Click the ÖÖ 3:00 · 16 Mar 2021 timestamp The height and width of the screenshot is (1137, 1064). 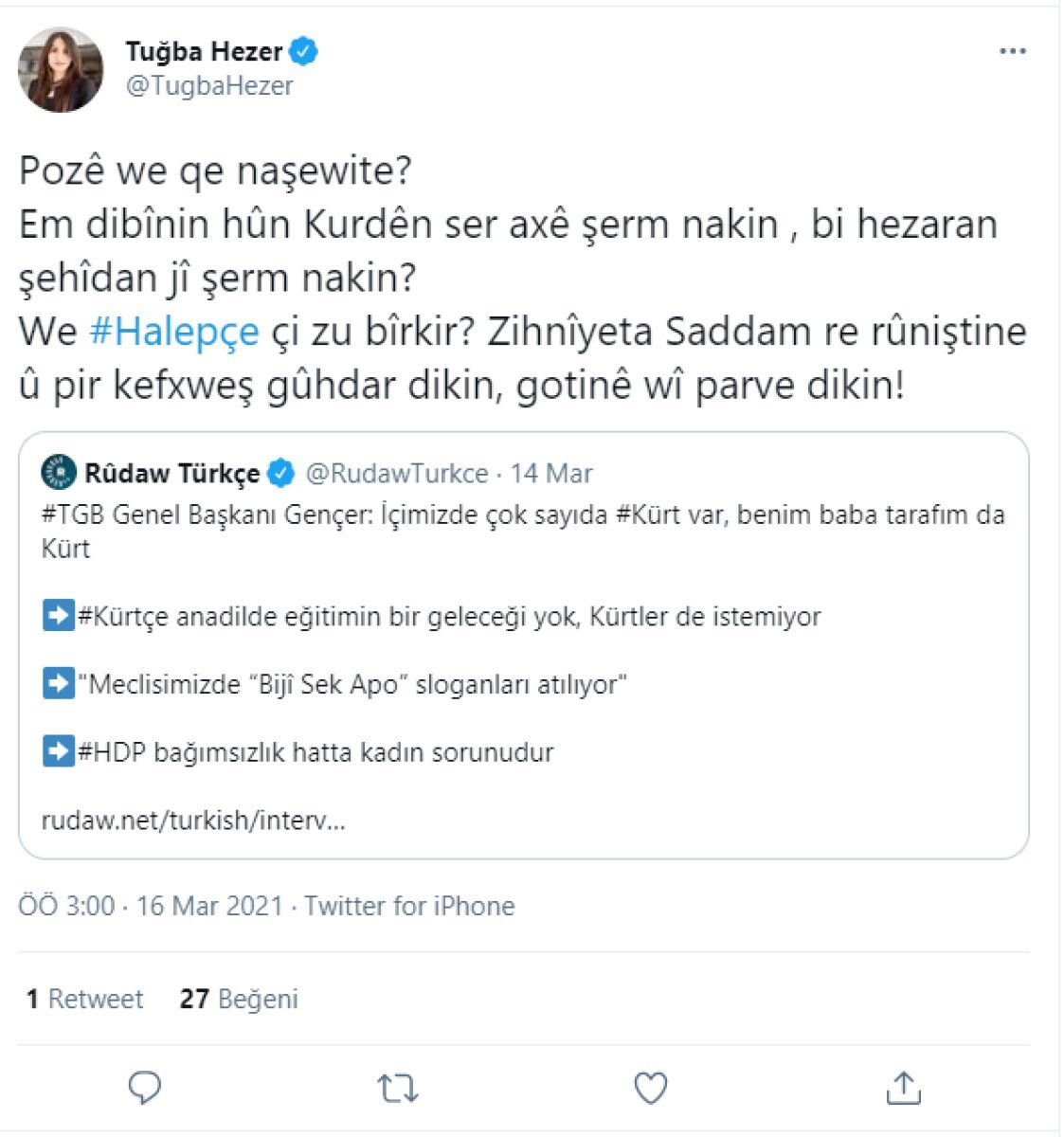[151, 906]
